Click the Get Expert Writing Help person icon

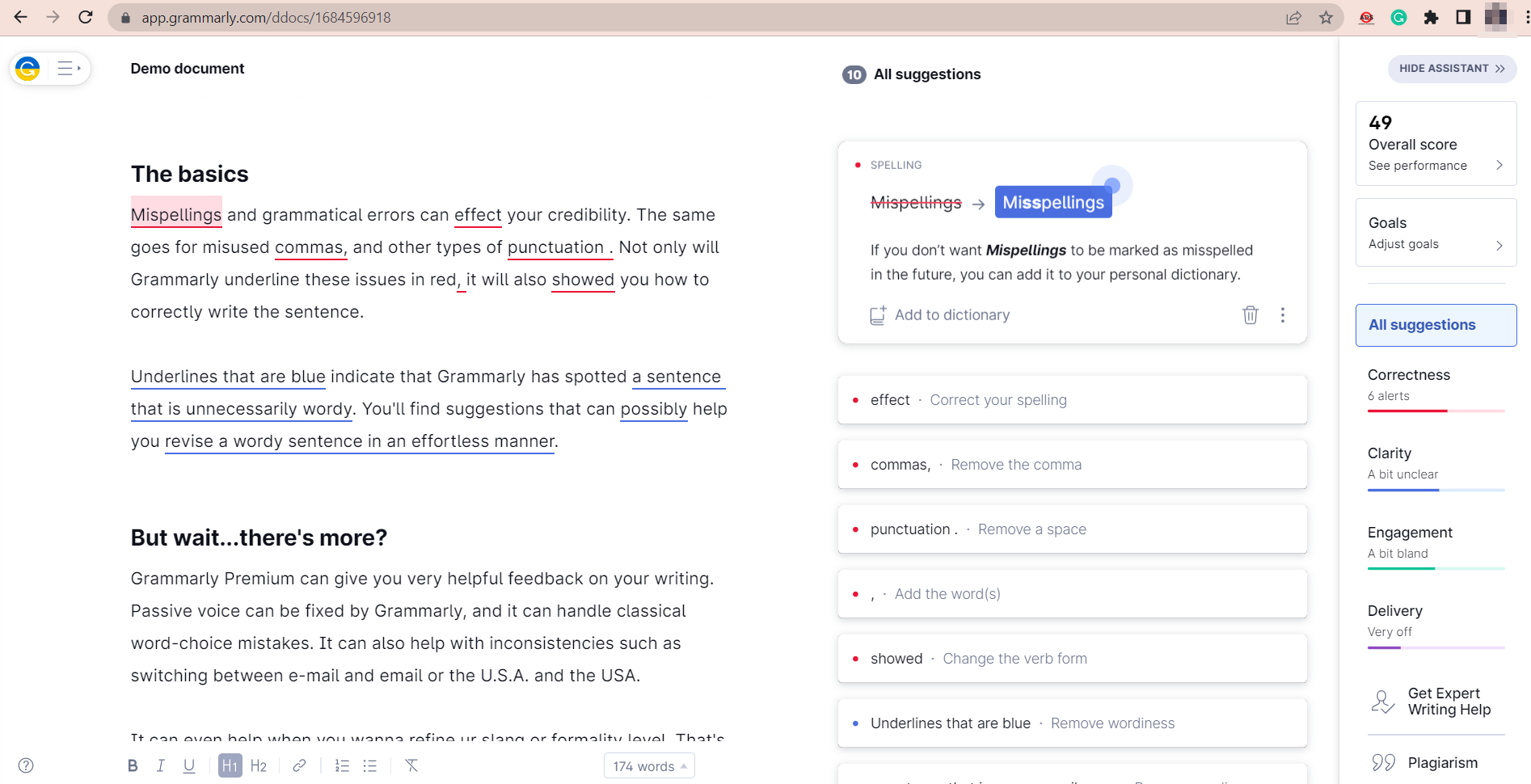[1382, 702]
